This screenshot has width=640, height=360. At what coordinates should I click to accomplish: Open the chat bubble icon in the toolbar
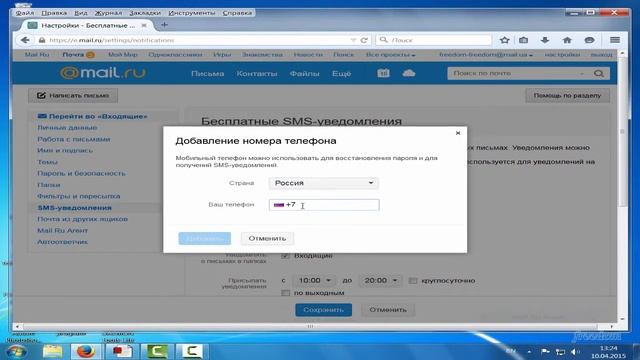[x=589, y=40]
